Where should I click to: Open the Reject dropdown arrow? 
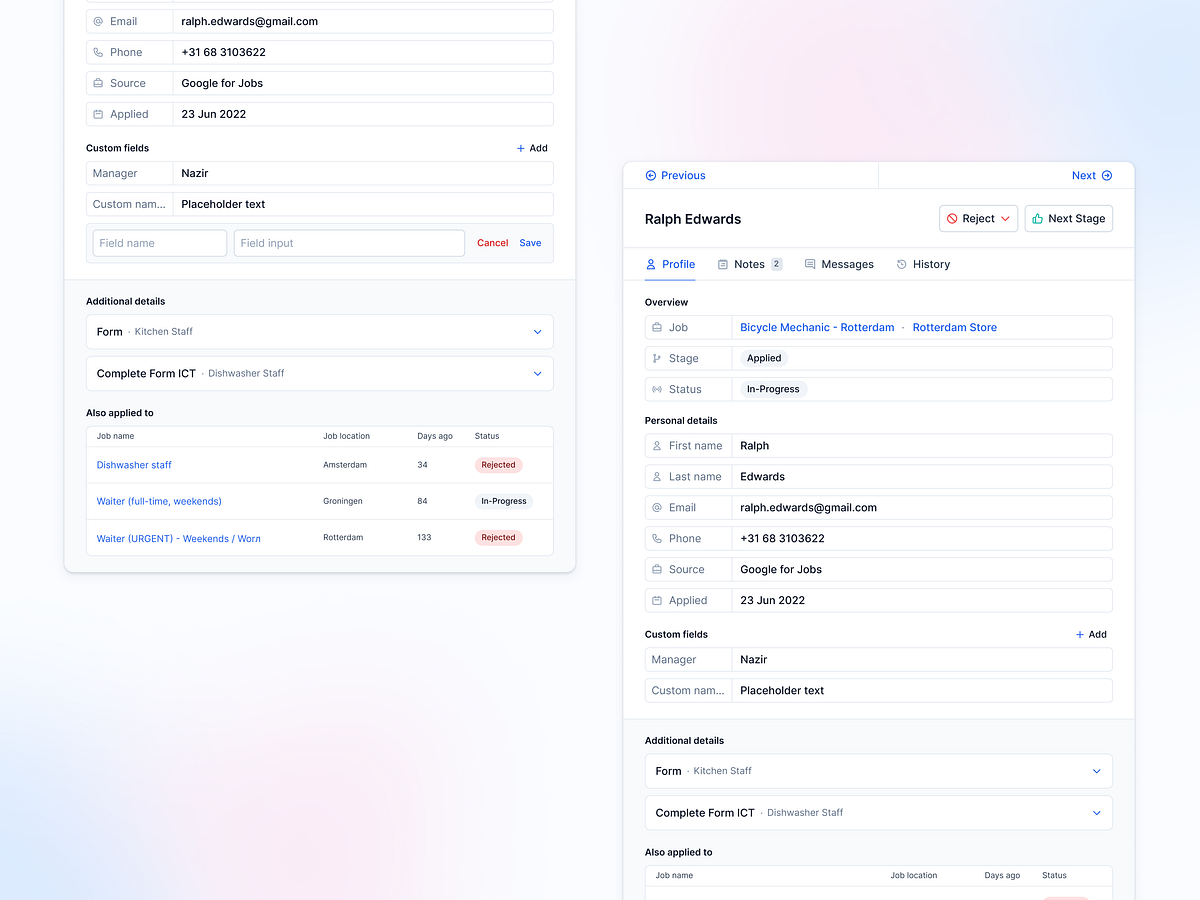point(1005,218)
